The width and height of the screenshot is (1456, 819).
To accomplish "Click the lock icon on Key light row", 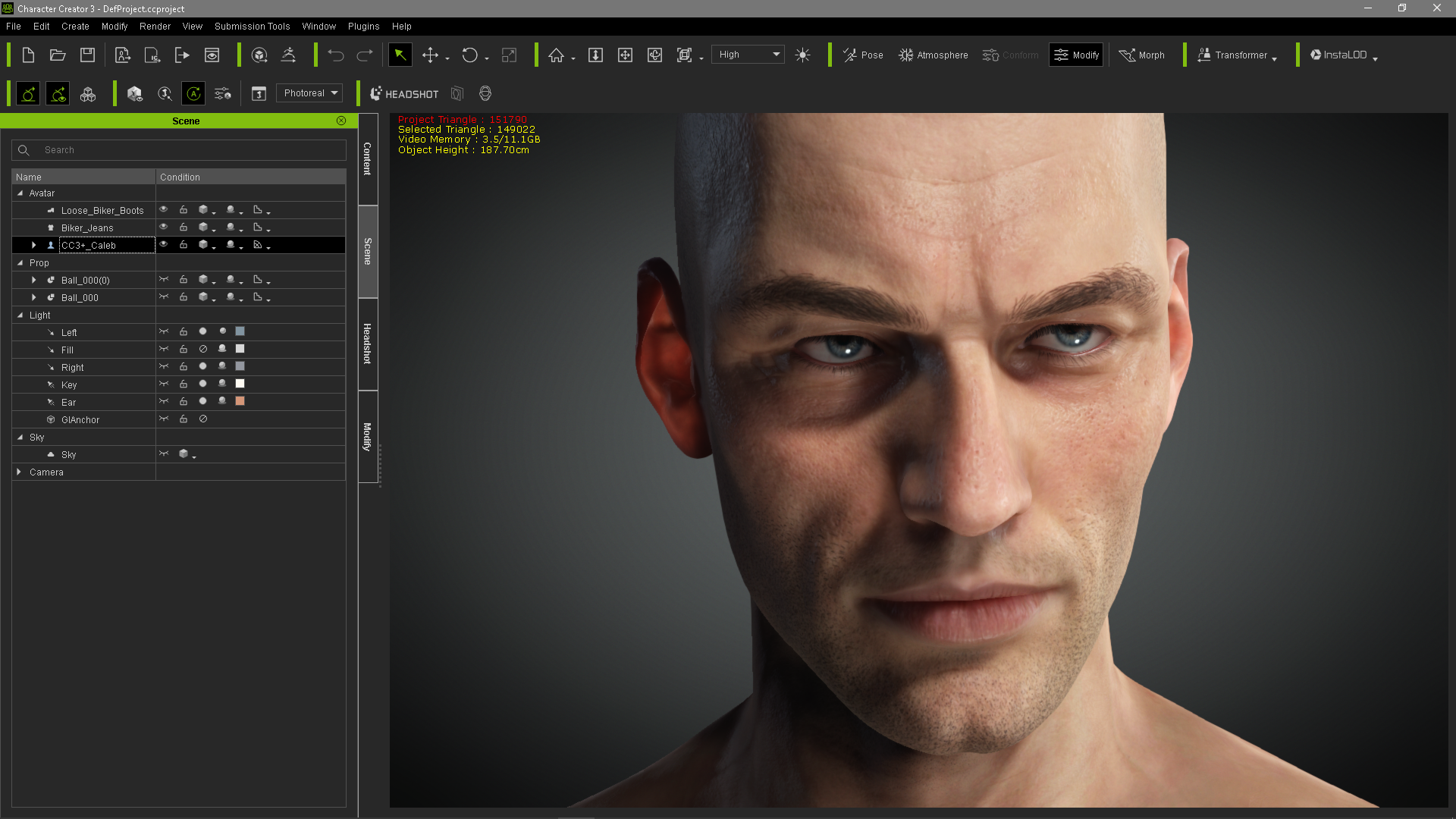I will [184, 384].
